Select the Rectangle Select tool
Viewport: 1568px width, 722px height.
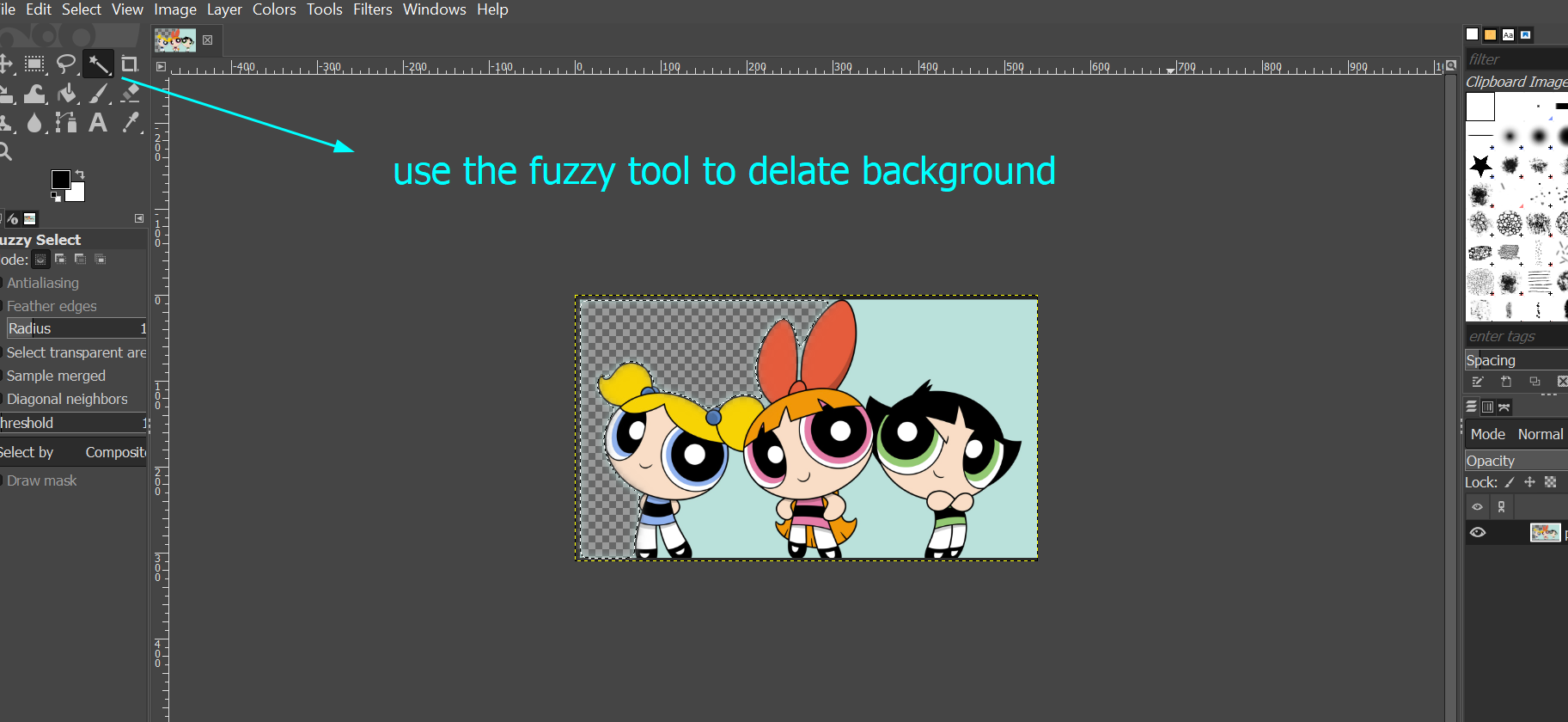pyautogui.click(x=34, y=64)
